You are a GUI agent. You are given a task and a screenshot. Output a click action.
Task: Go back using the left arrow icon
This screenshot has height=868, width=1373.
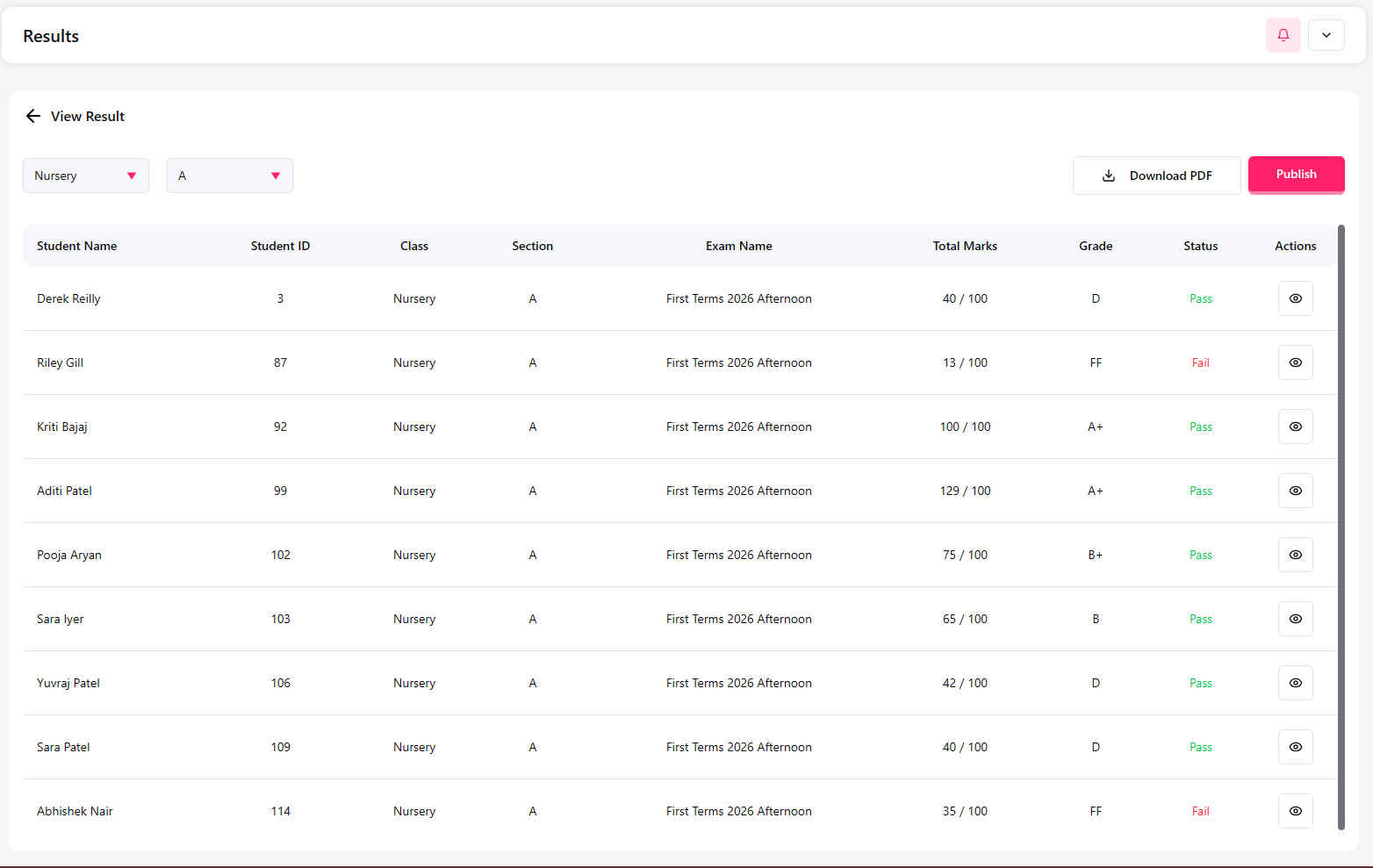[33, 116]
